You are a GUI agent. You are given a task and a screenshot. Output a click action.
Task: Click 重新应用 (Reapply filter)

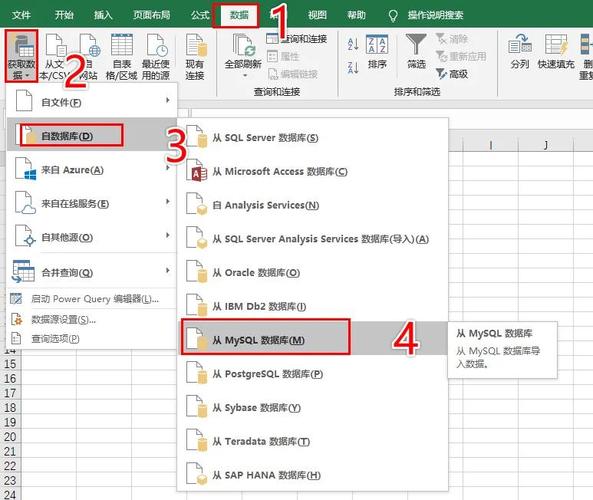pos(461,56)
